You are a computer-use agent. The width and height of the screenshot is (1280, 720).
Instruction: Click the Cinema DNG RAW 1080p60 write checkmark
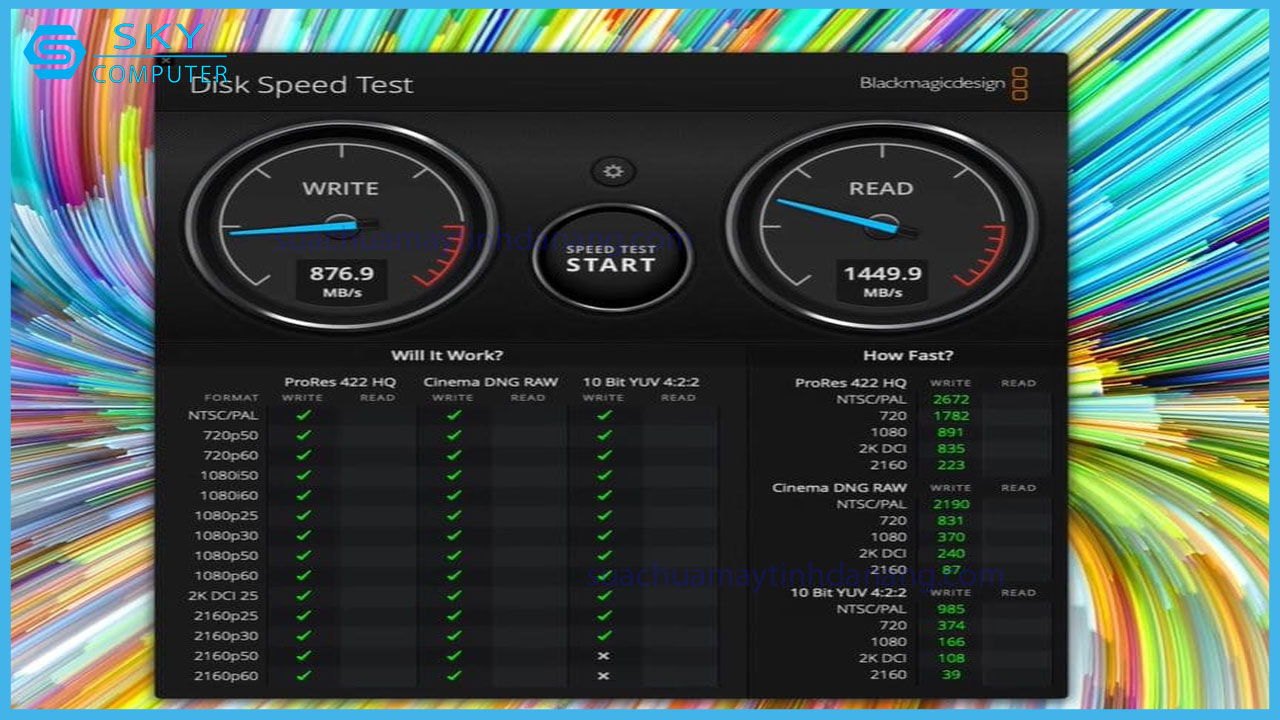(454, 576)
